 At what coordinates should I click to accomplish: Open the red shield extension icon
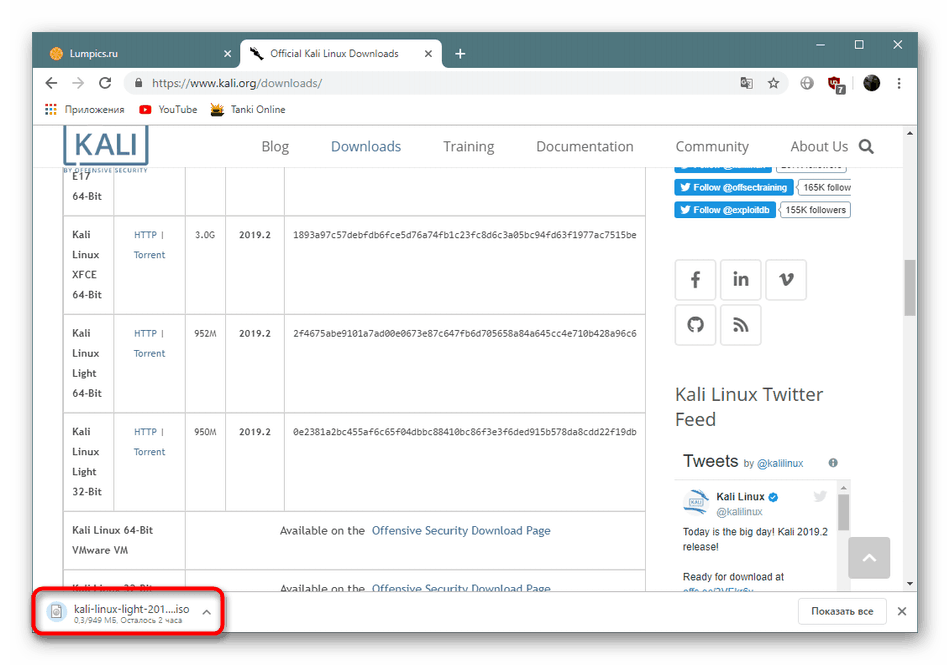tap(836, 84)
